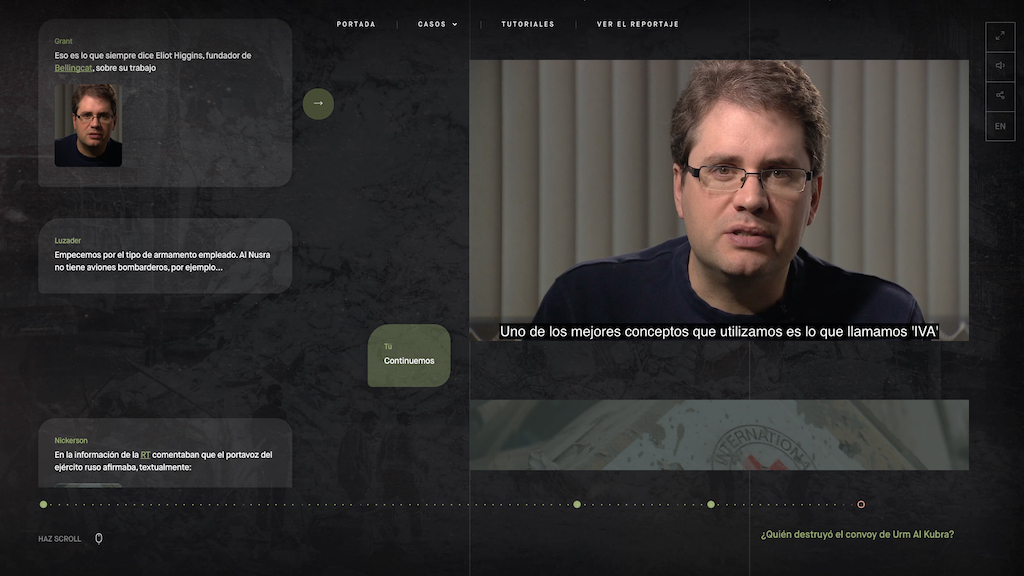Click the Eliot Higgins interview video
Viewport: 1024px width, 576px height.
pyautogui.click(x=718, y=200)
